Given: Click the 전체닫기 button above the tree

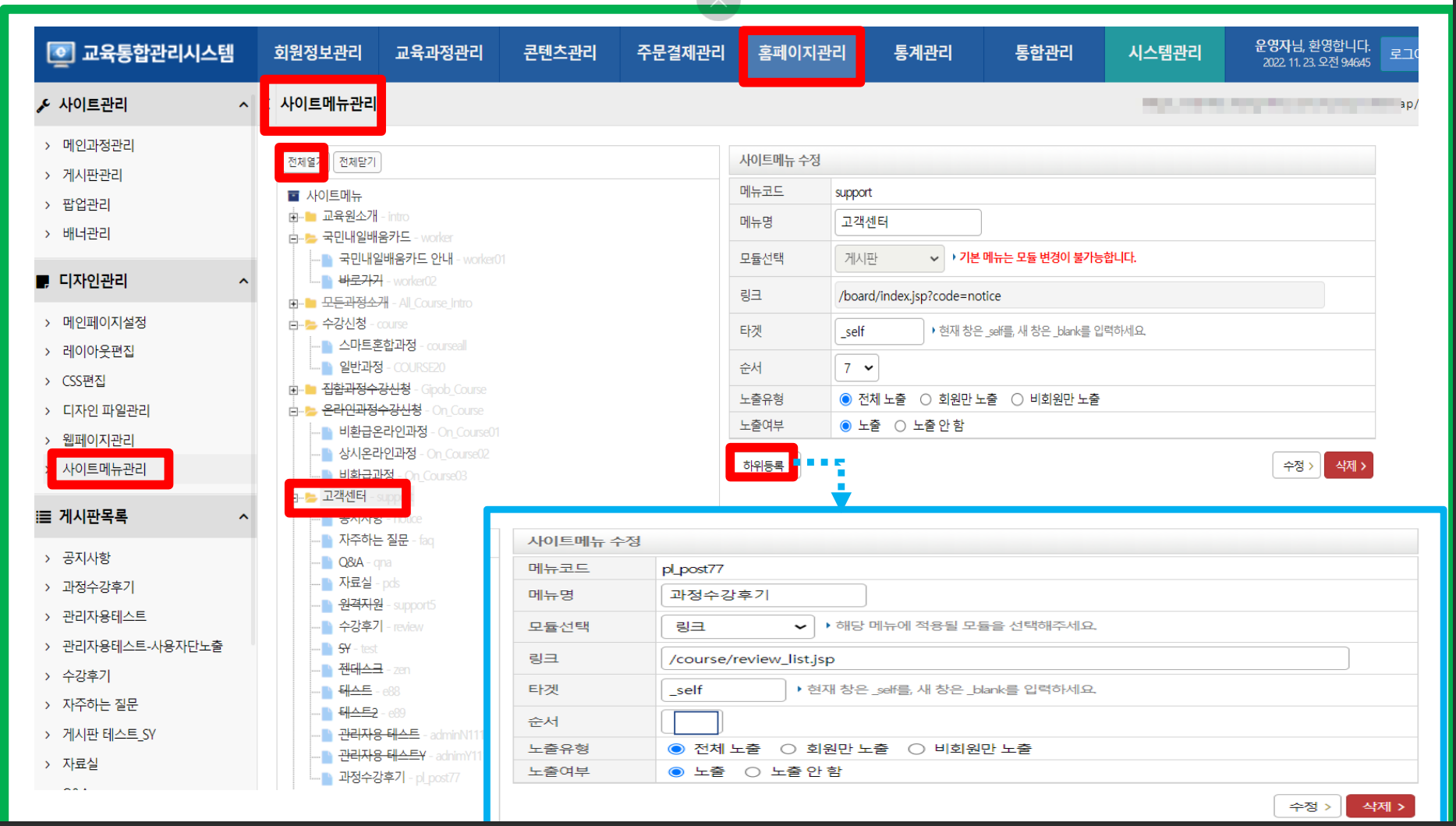Looking at the screenshot, I should click(357, 162).
